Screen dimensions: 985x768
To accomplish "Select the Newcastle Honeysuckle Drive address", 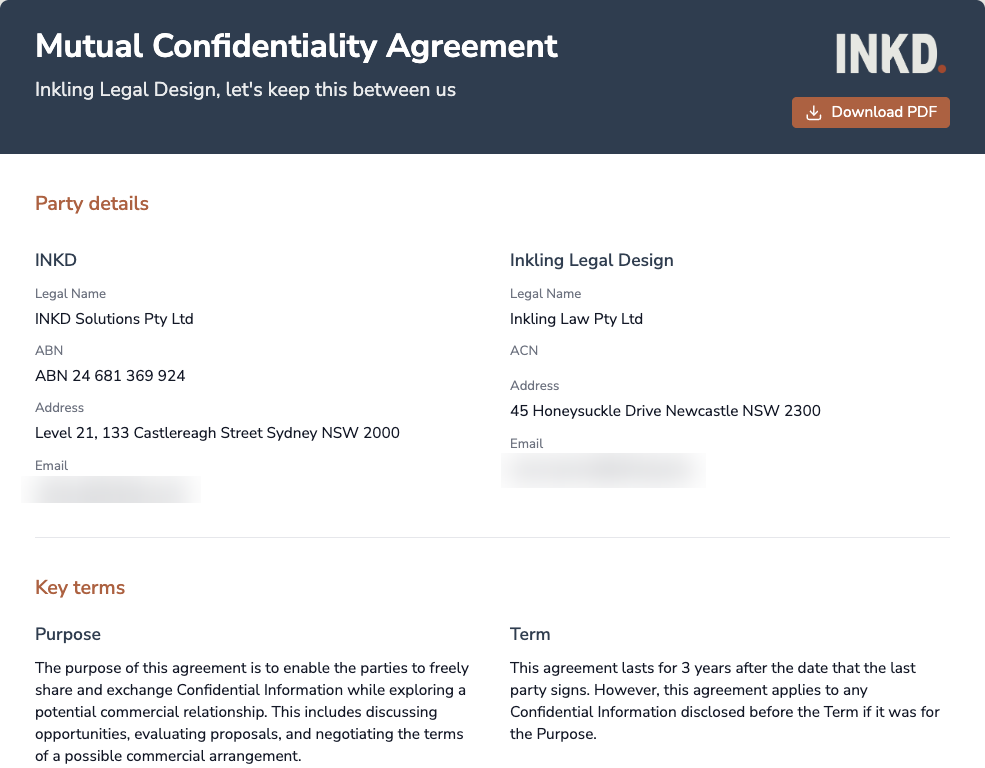I will point(665,410).
